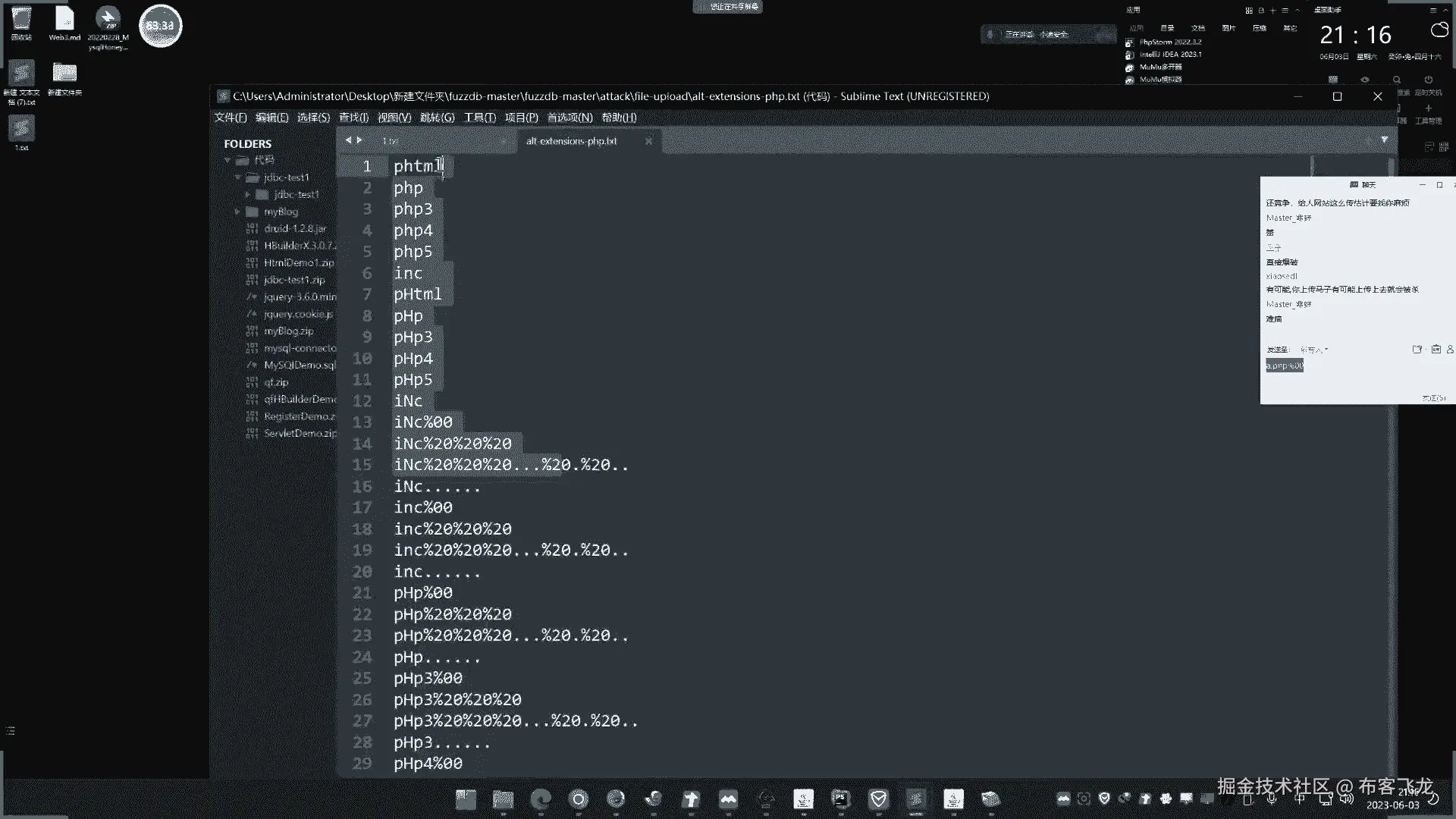
Task: Click the tab navigate-back arrow
Action: [x=347, y=140]
